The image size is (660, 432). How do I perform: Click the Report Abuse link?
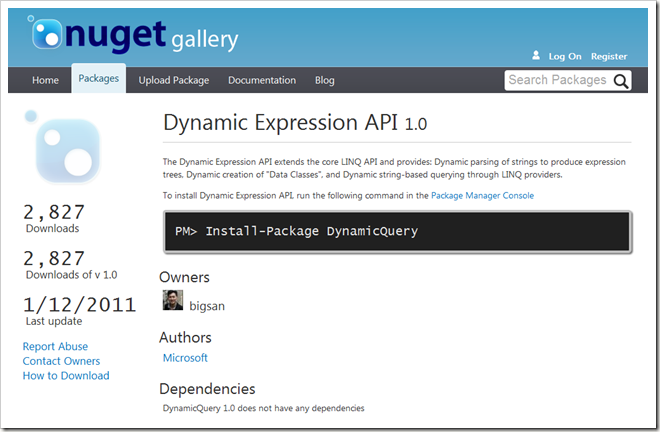[x=55, y=347]
